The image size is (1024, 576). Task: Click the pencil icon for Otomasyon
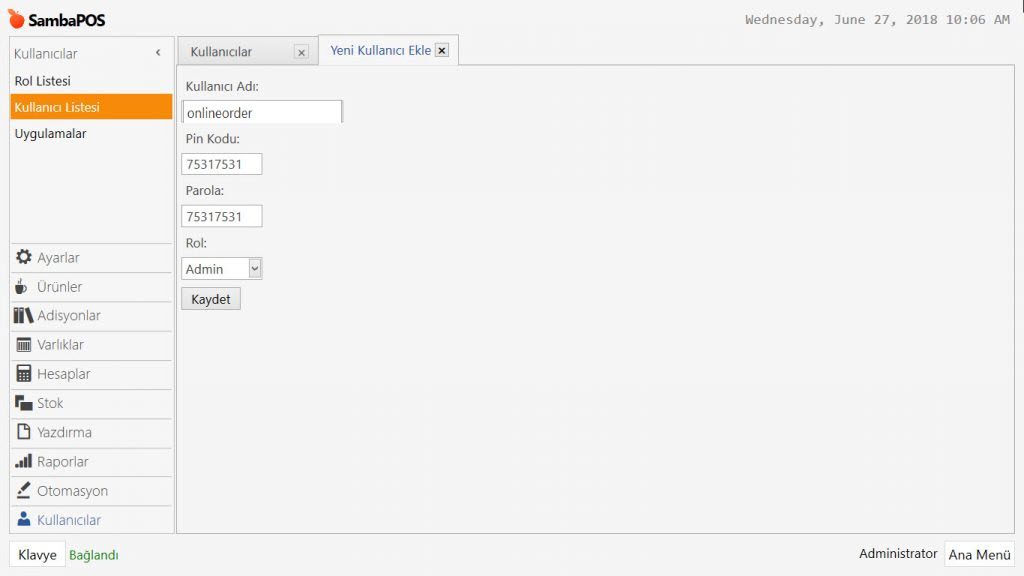pos(24,491)
